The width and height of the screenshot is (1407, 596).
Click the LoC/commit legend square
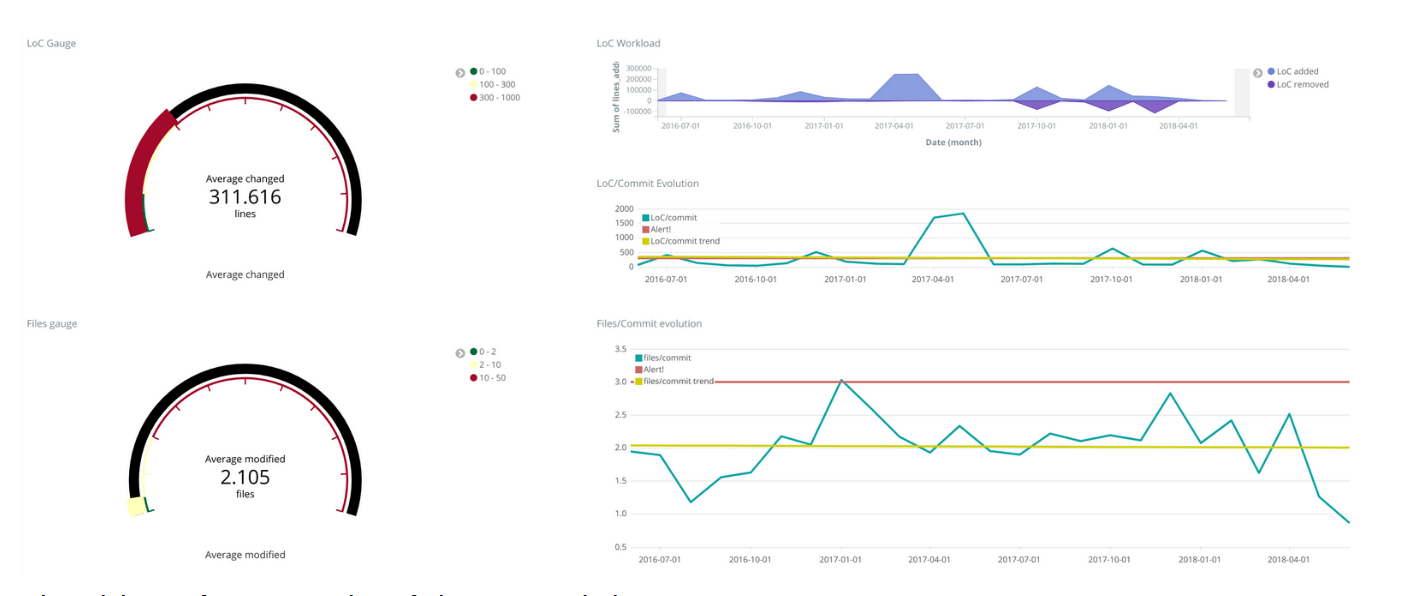[x=646, y=218]
